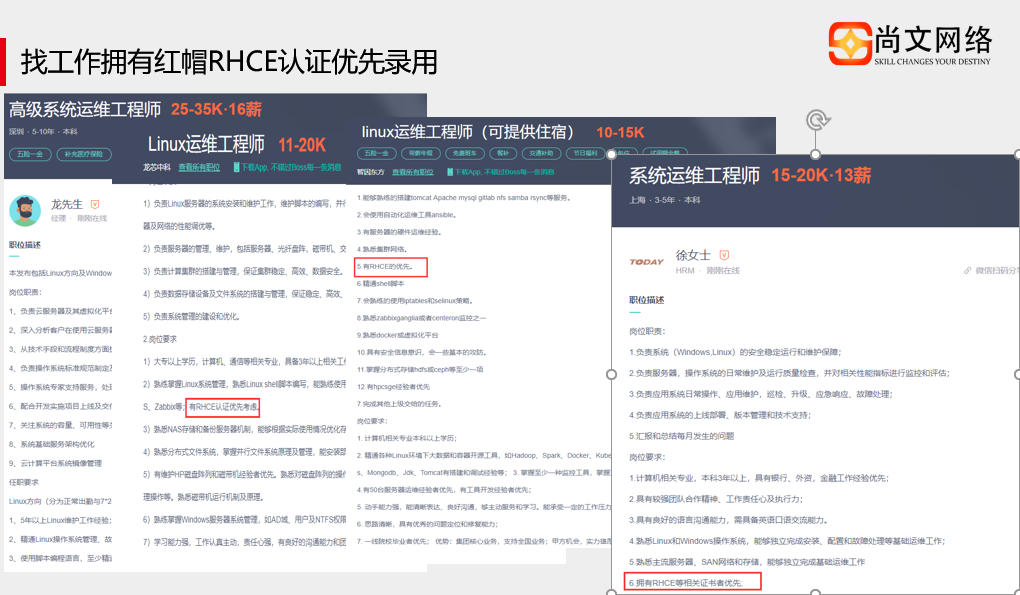Click 6.精通shell脚本 line

381,284
